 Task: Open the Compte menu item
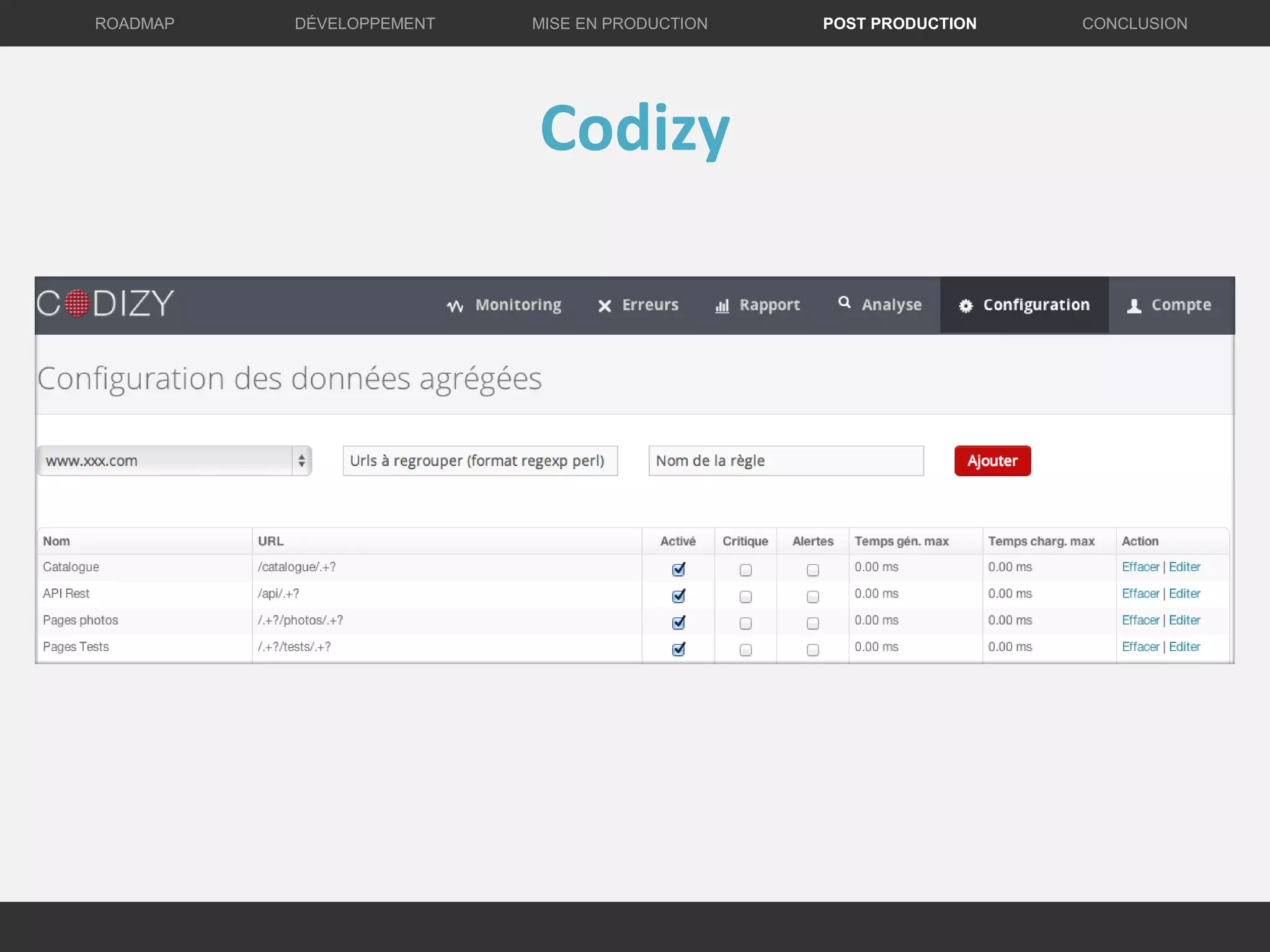point(1170,305)
